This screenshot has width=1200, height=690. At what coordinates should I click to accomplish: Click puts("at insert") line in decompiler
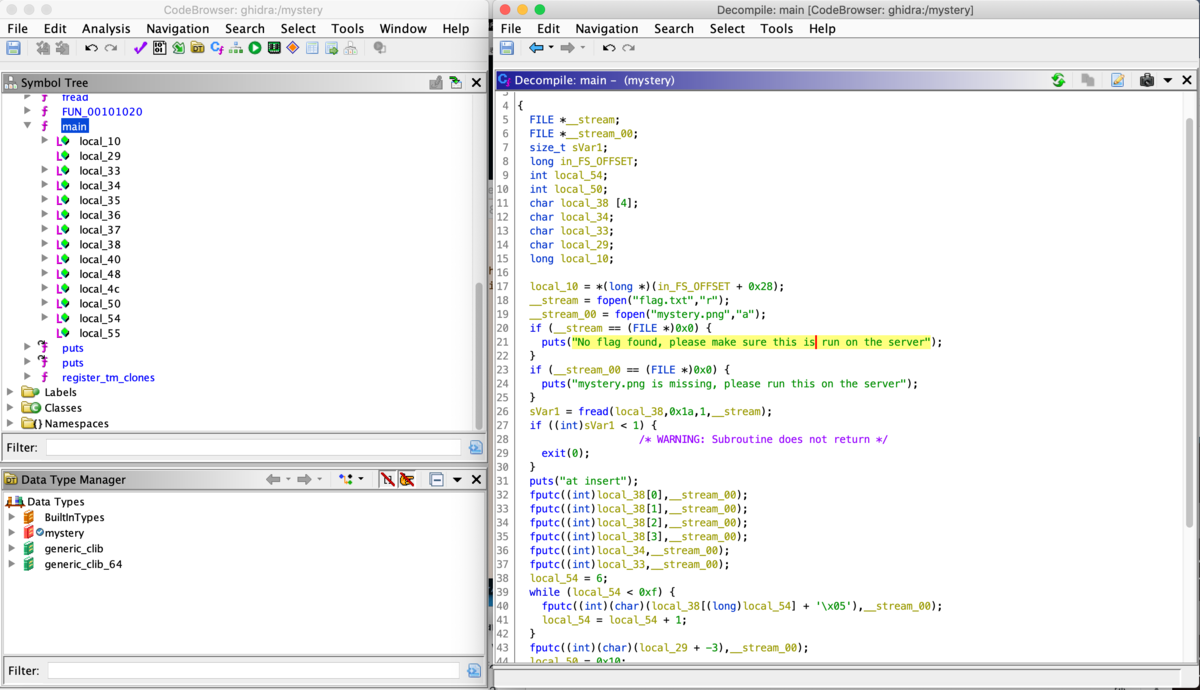tap(584, 481)
